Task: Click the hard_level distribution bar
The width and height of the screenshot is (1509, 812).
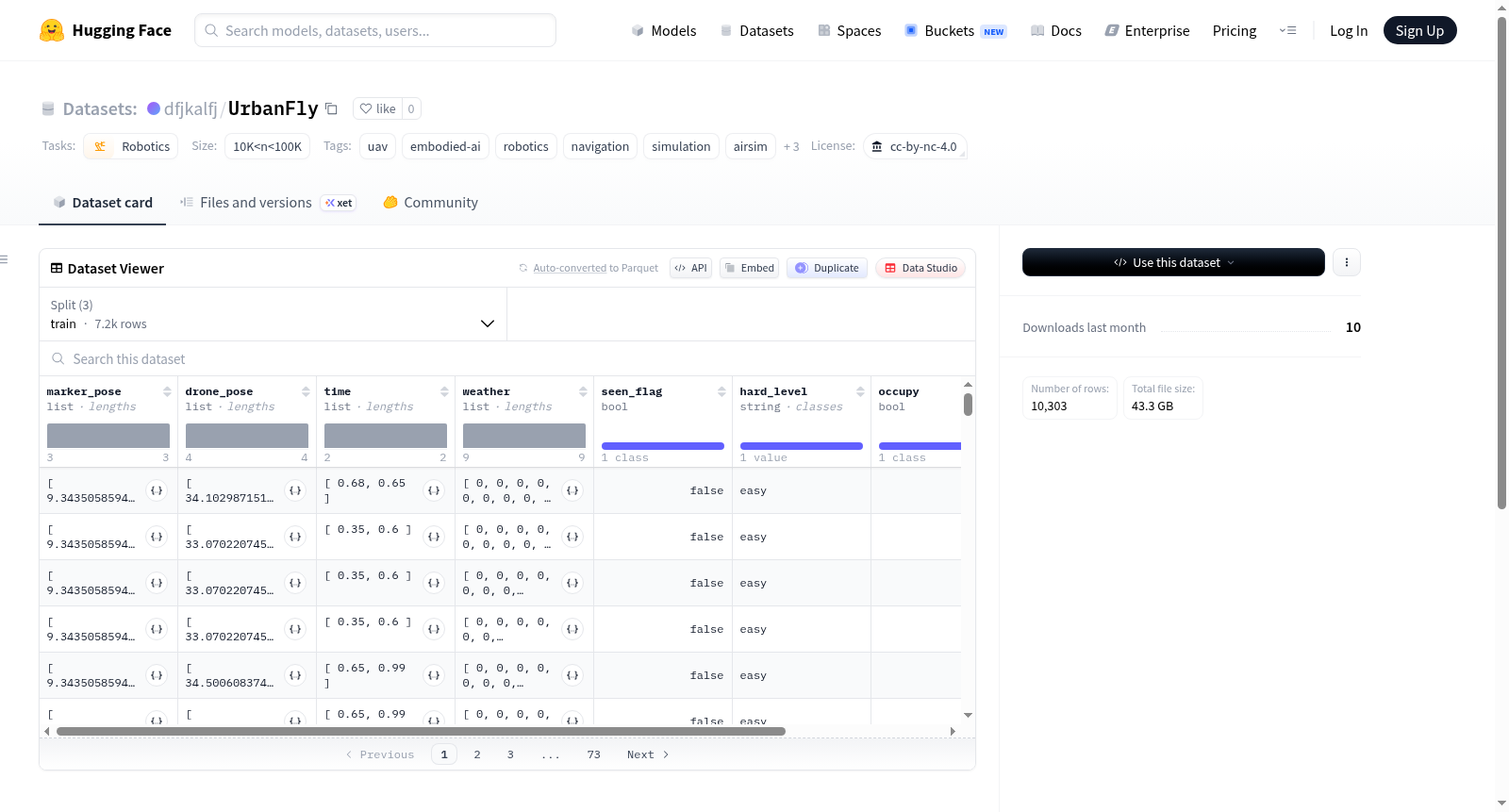Action: [802, 446]
